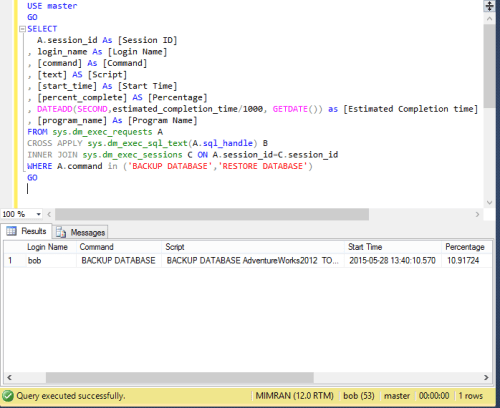This screenshot has width=500, height=408.
Task: Click the 'INNER JOIN sys.dm_exec_sessions' line
Action: [183, 155]
